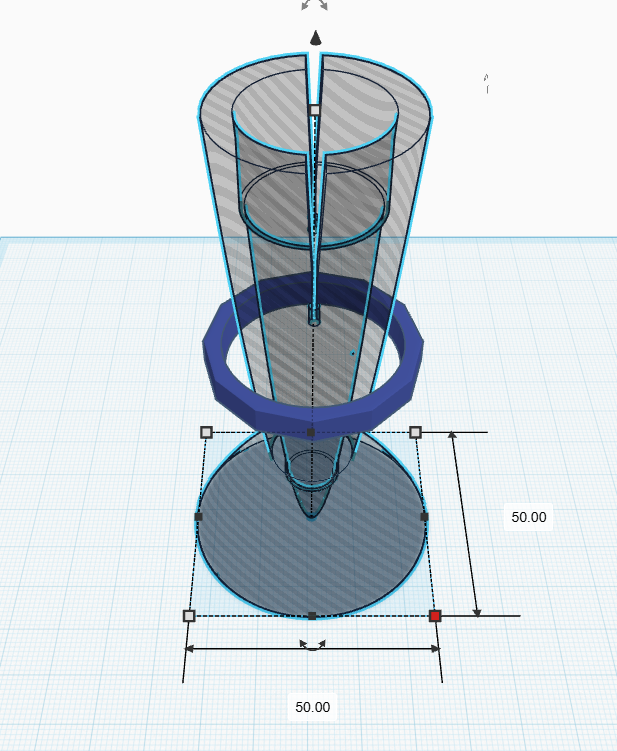Click the 50.00 dimension field at the bottom

coord(312,707)
